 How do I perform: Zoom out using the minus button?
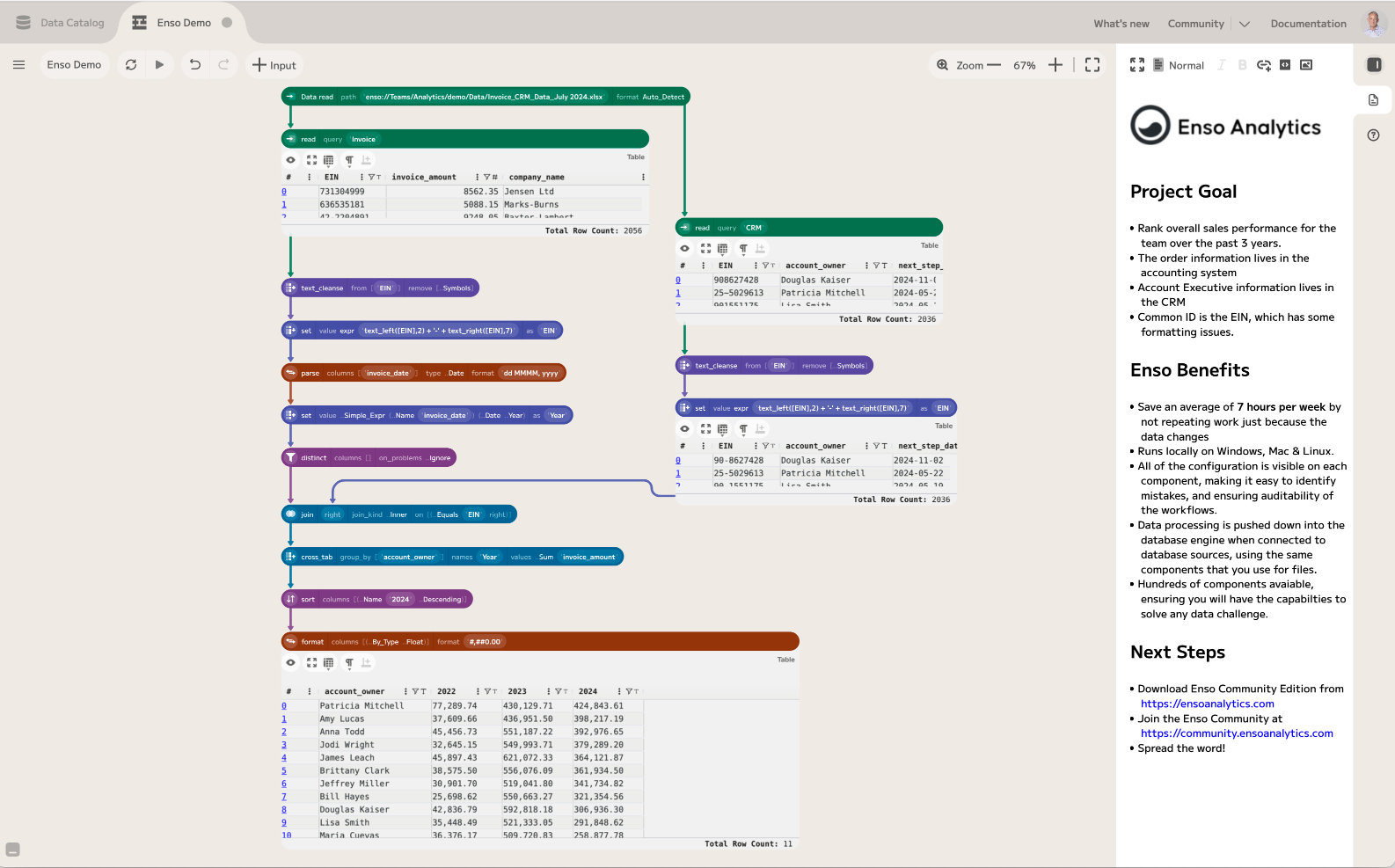click(x=994, y=65)
